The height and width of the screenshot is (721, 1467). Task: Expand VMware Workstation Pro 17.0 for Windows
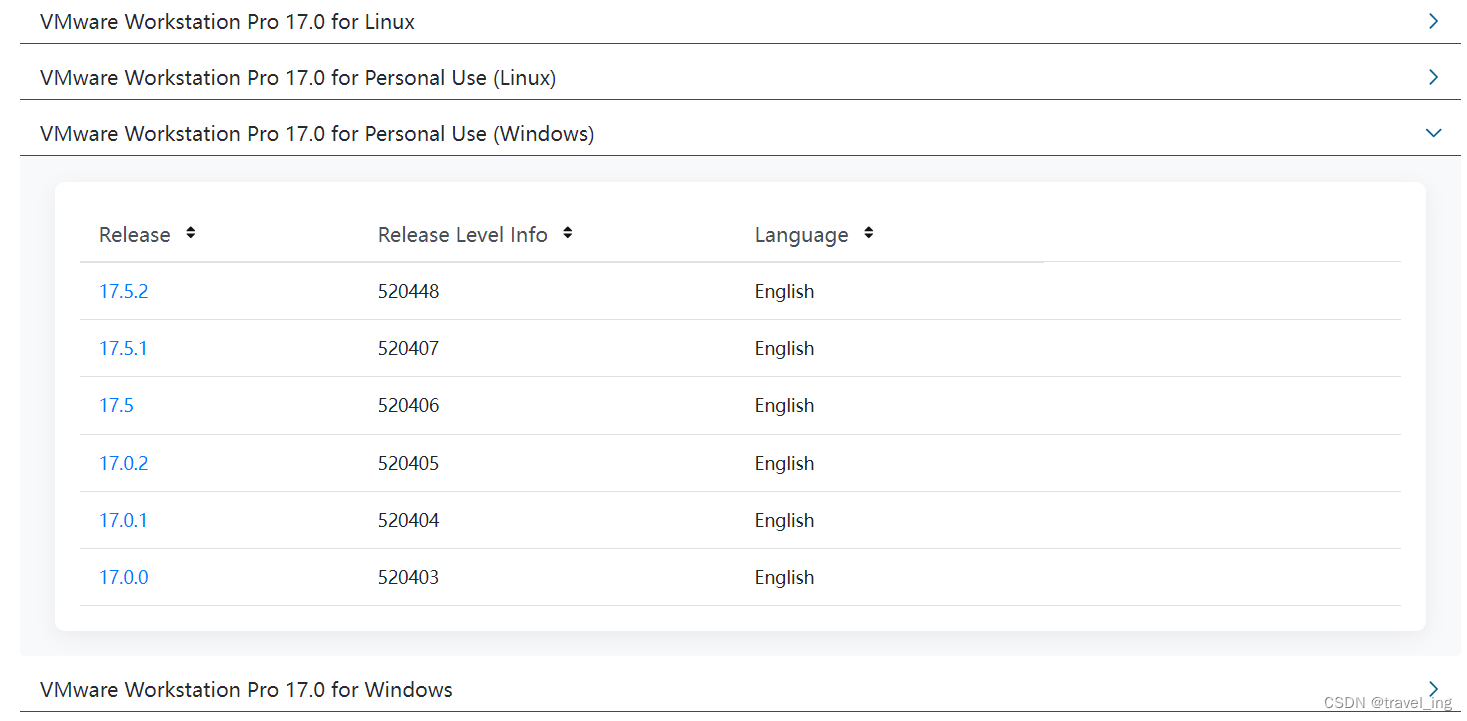click(740, 689)
